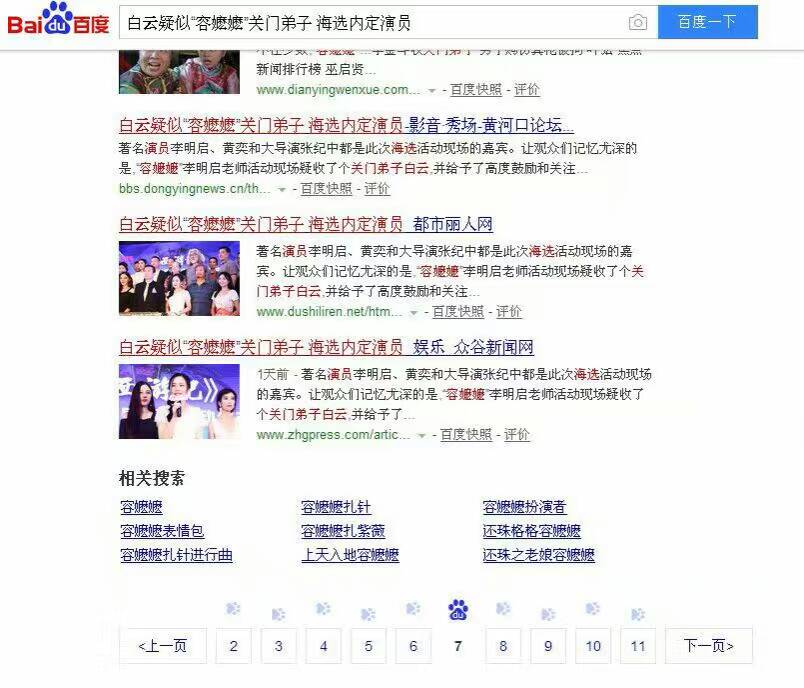This screenshot has height=688, width=804.
Task: Select related search 上天入地容嬷嬷
Action: tap(350, 555)
